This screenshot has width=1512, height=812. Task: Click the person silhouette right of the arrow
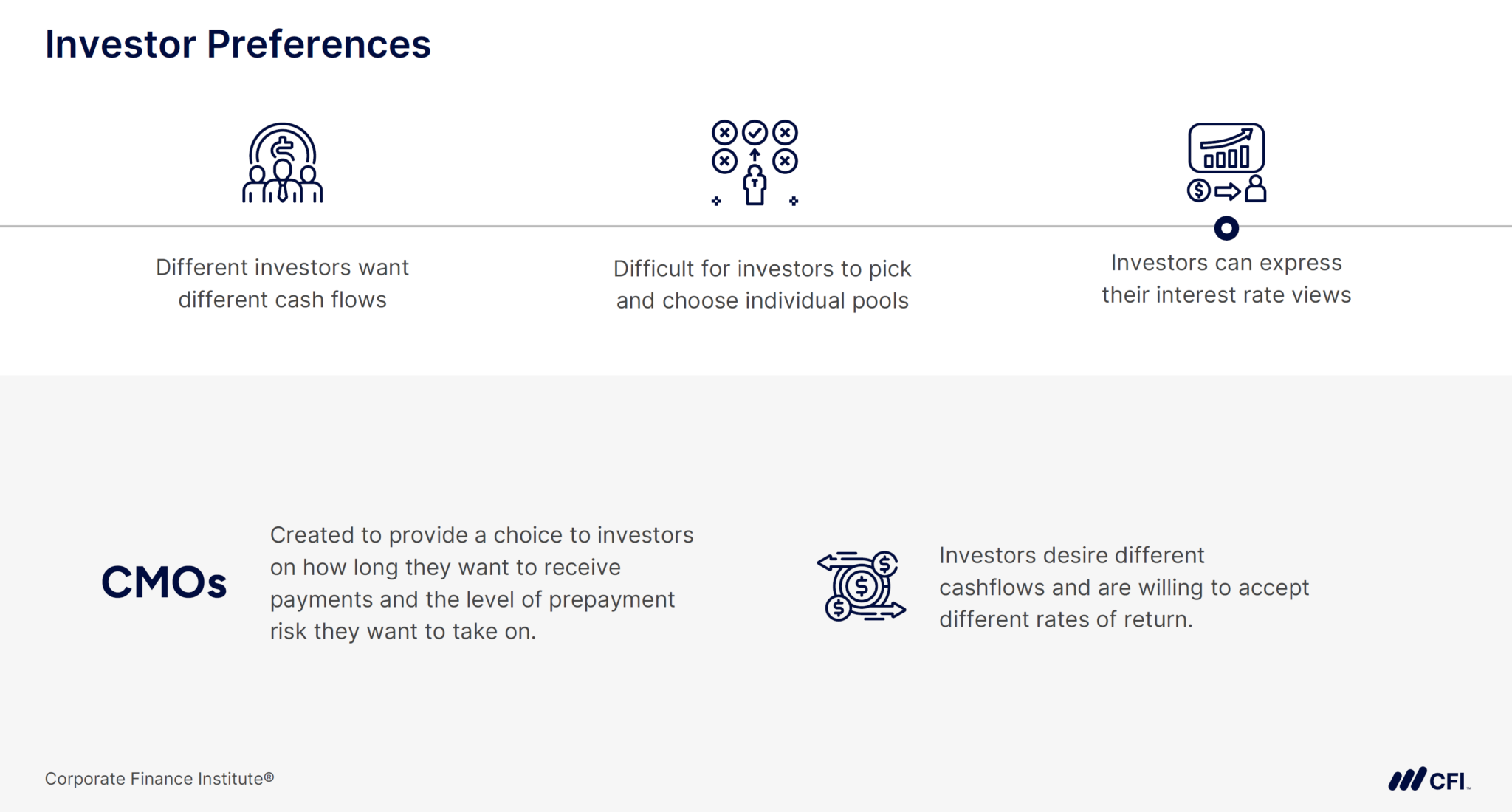(x=1255, y=189)
